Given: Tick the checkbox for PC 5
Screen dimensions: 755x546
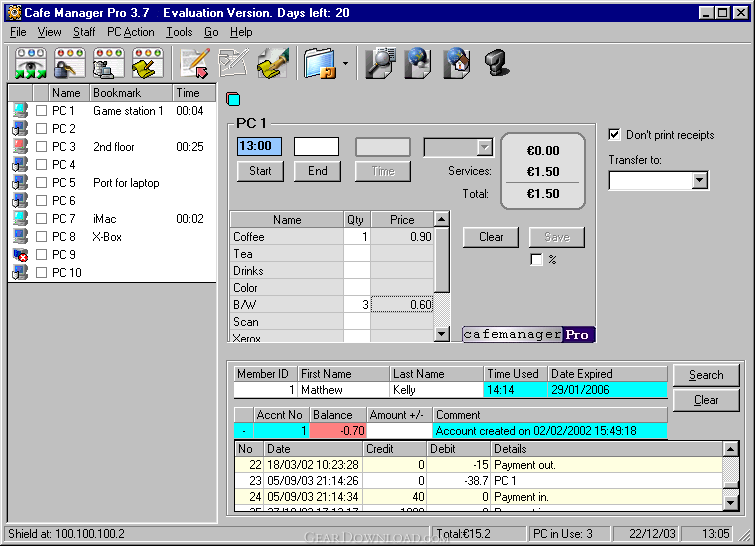Looking at the screenshot, I should [41, 182].
